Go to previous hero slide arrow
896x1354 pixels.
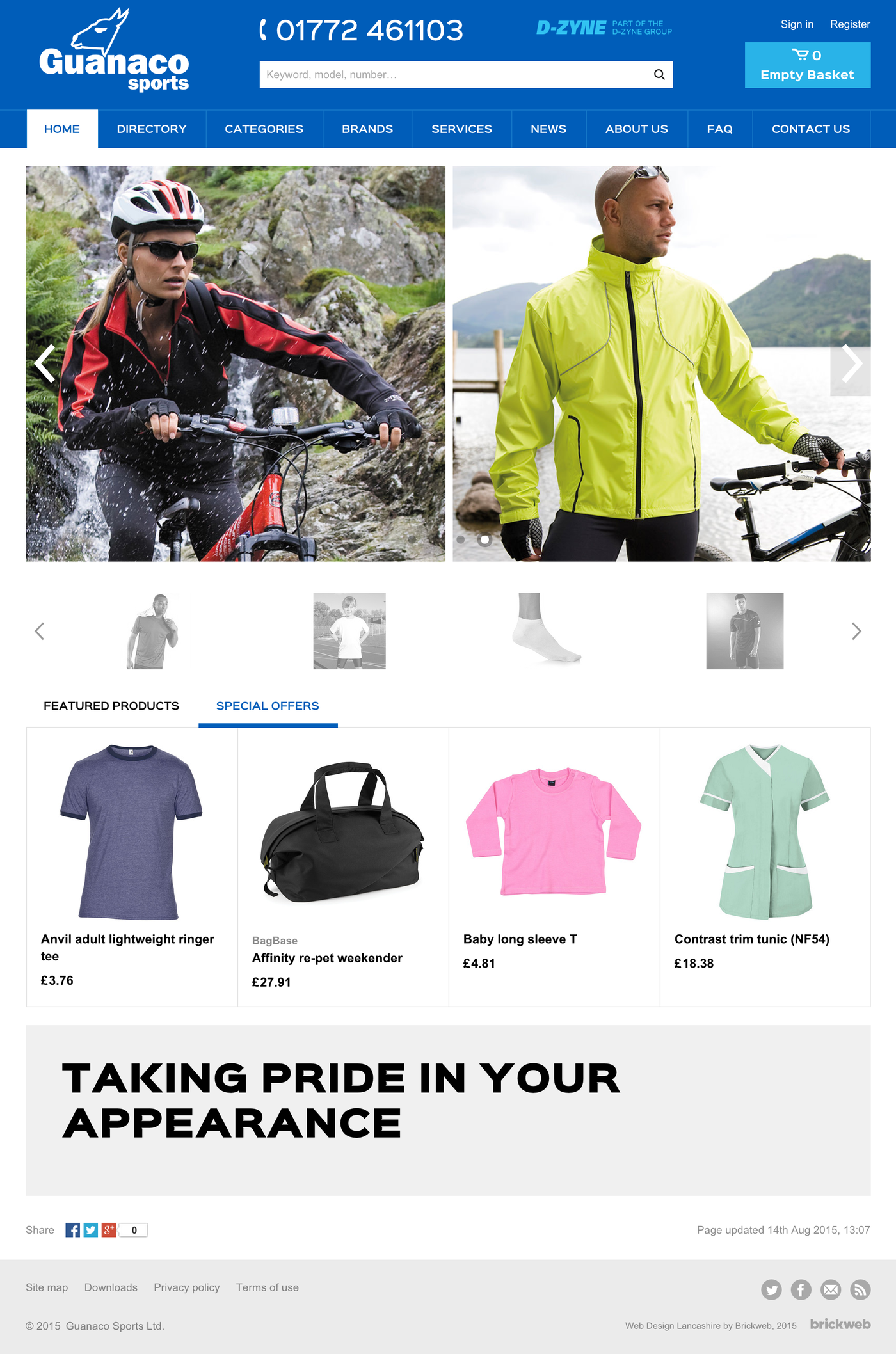point(45,363)
